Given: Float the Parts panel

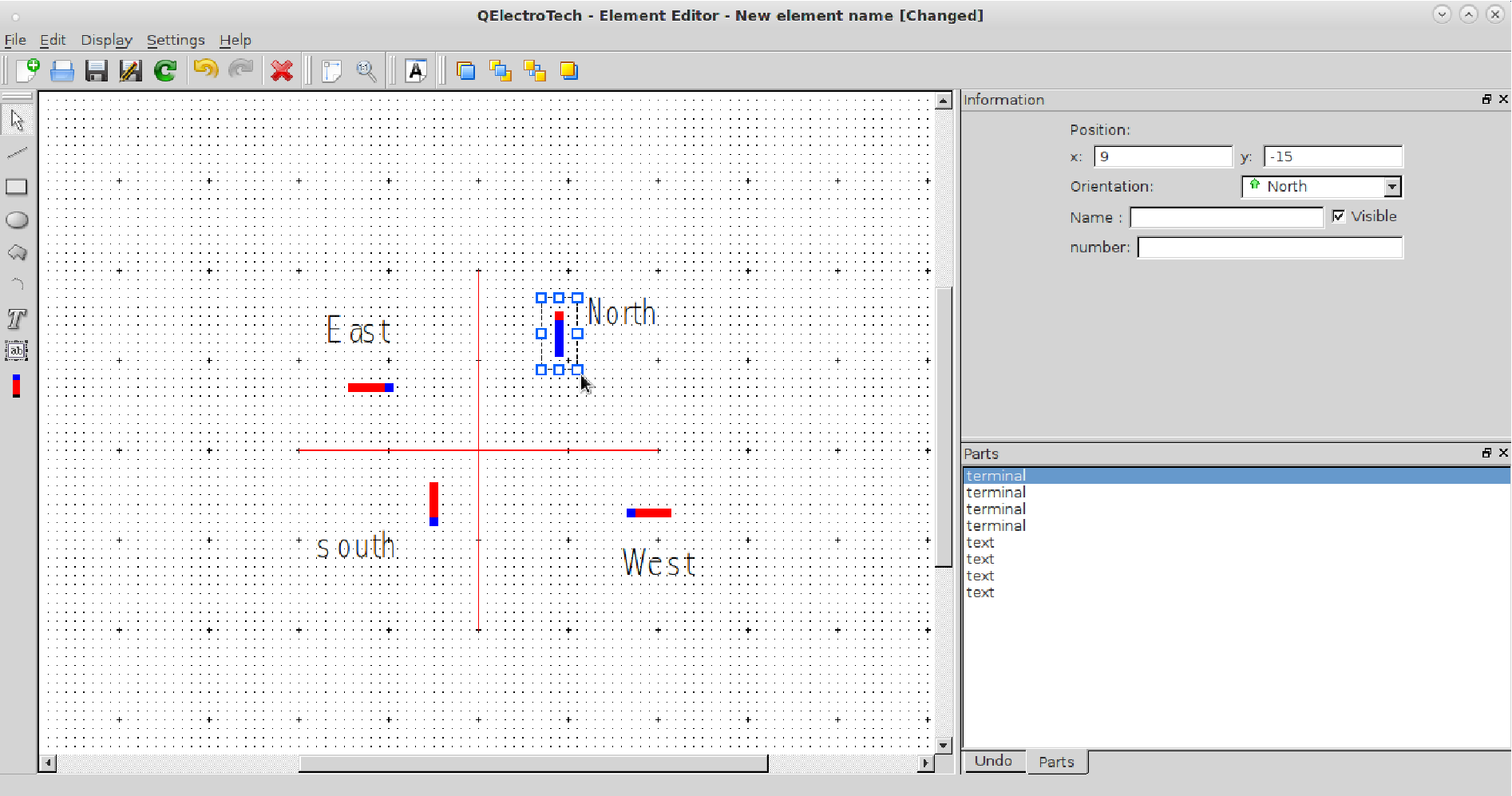Looking at the screenshot, I should [1486, 453].
